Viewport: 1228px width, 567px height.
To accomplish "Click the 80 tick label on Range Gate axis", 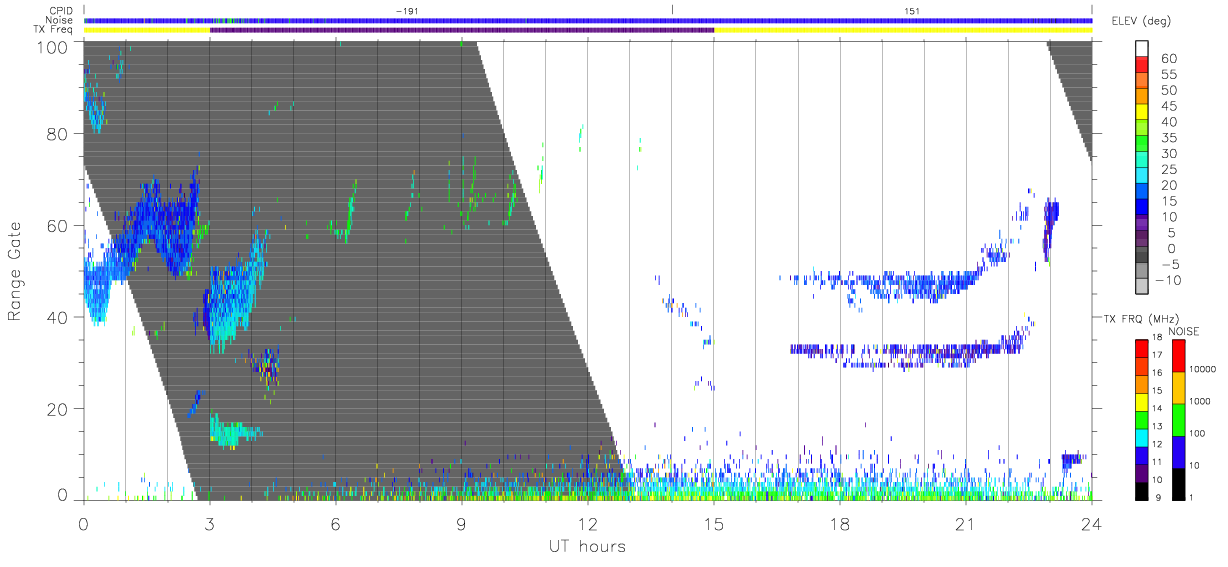I will coord(58,134).
